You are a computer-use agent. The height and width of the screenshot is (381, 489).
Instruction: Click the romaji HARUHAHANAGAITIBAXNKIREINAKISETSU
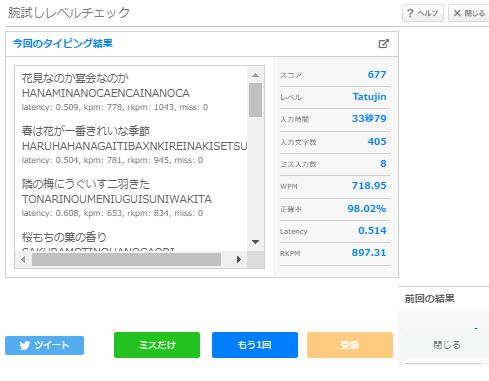pyautogui.click(x=135, y=146)
